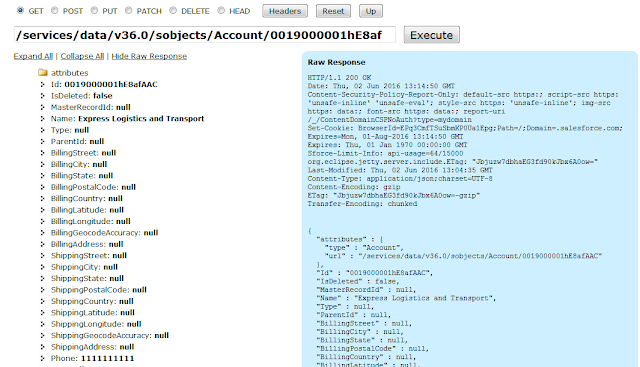The height and width of the screenshot is (367, 640).
Task: Expand arrow beside ShippingLongitude
Action: 42,325
